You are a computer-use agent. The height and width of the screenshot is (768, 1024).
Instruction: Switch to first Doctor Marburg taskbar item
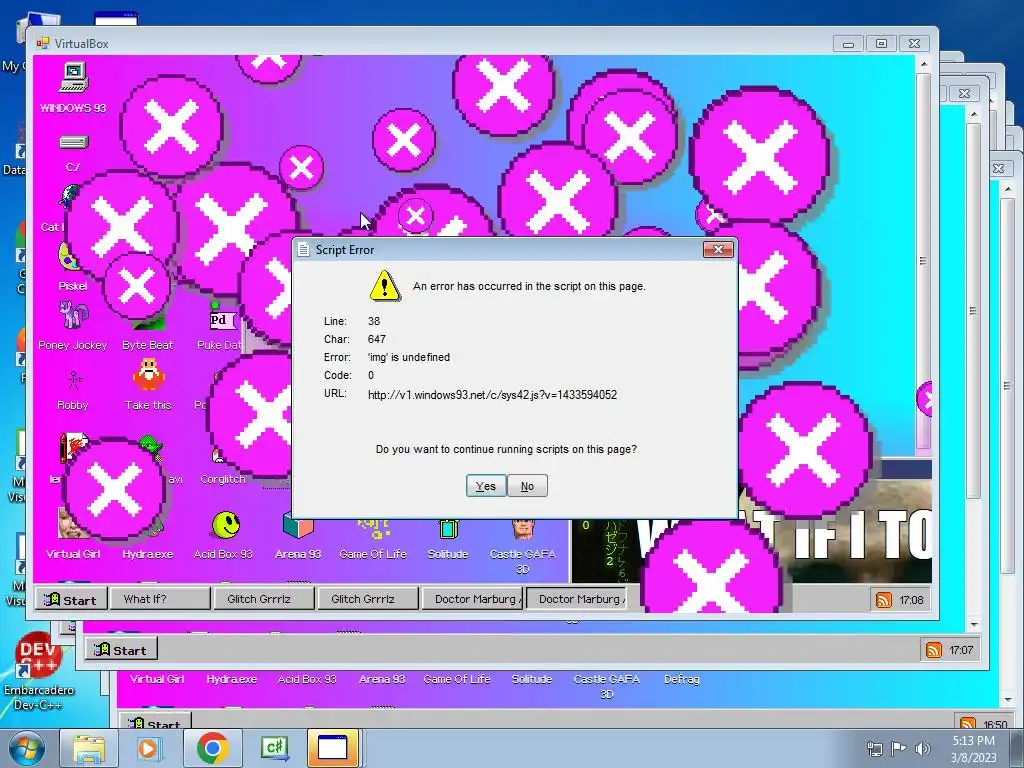[472, 599]
